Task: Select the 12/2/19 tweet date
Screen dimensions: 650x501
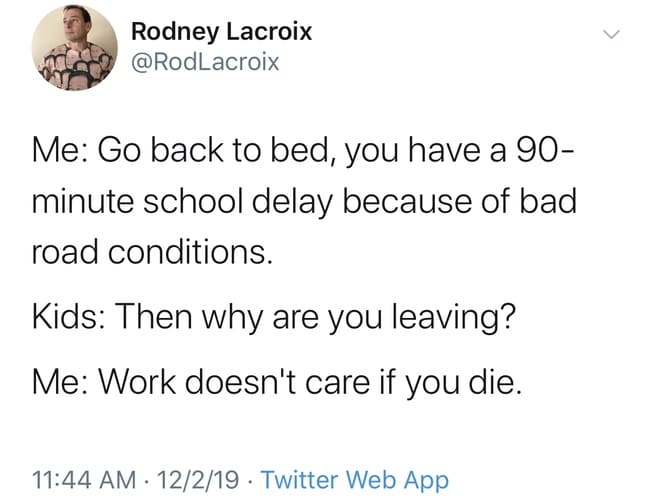Action: (198, 480)
